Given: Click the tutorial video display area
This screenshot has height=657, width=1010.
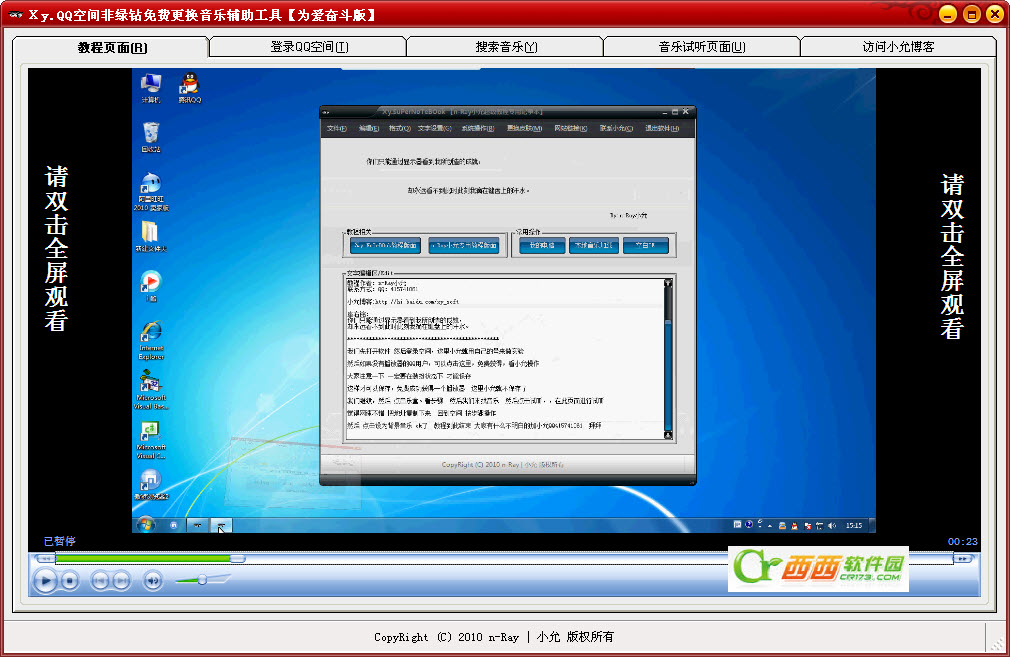Looking at the screenshot, I should coord(504,300).
